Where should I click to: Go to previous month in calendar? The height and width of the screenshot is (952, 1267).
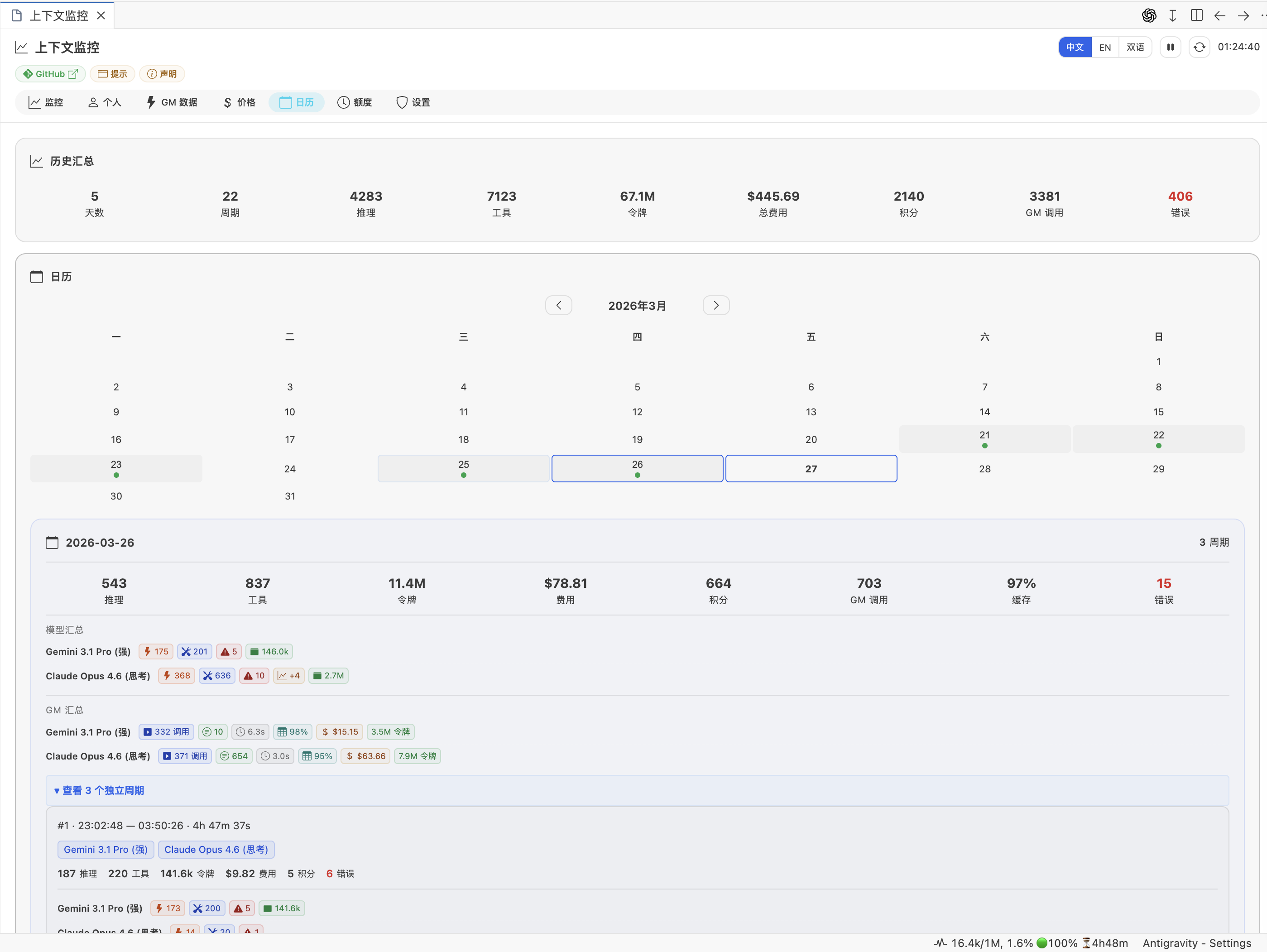558,305
